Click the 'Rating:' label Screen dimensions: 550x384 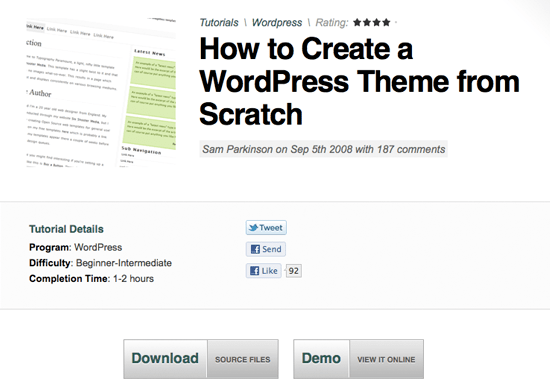pos(332,23)
